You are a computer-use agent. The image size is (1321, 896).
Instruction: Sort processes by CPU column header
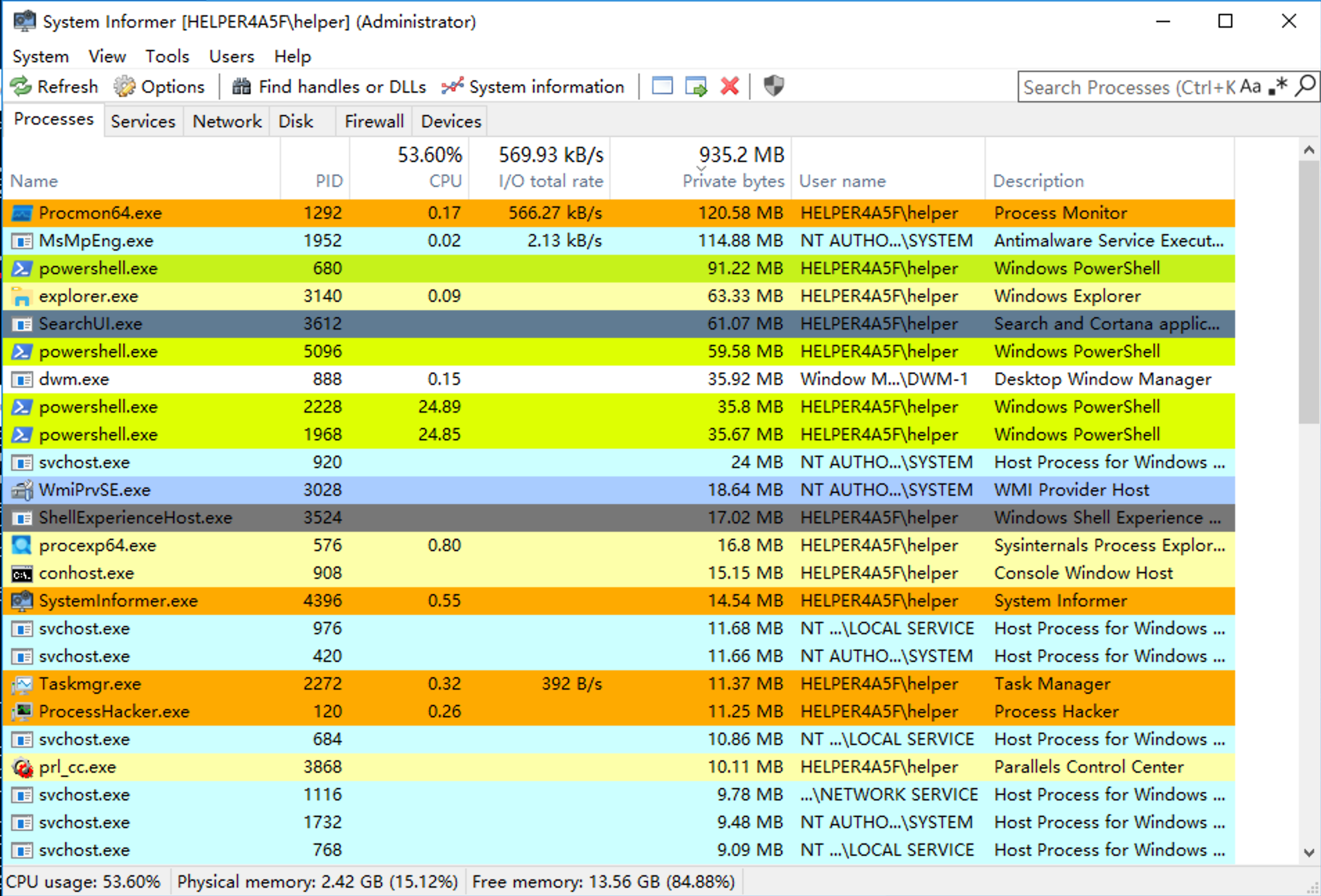(x=444, y=181)
